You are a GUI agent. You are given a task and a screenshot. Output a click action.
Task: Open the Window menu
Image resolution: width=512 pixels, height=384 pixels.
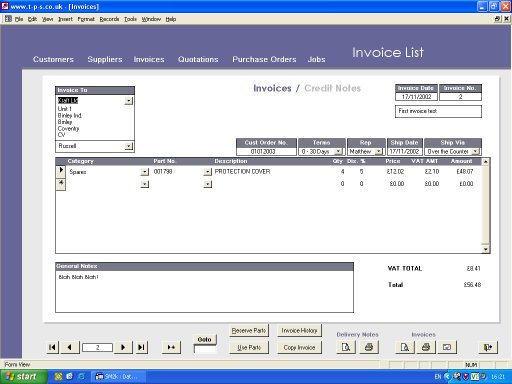(151, 19)
